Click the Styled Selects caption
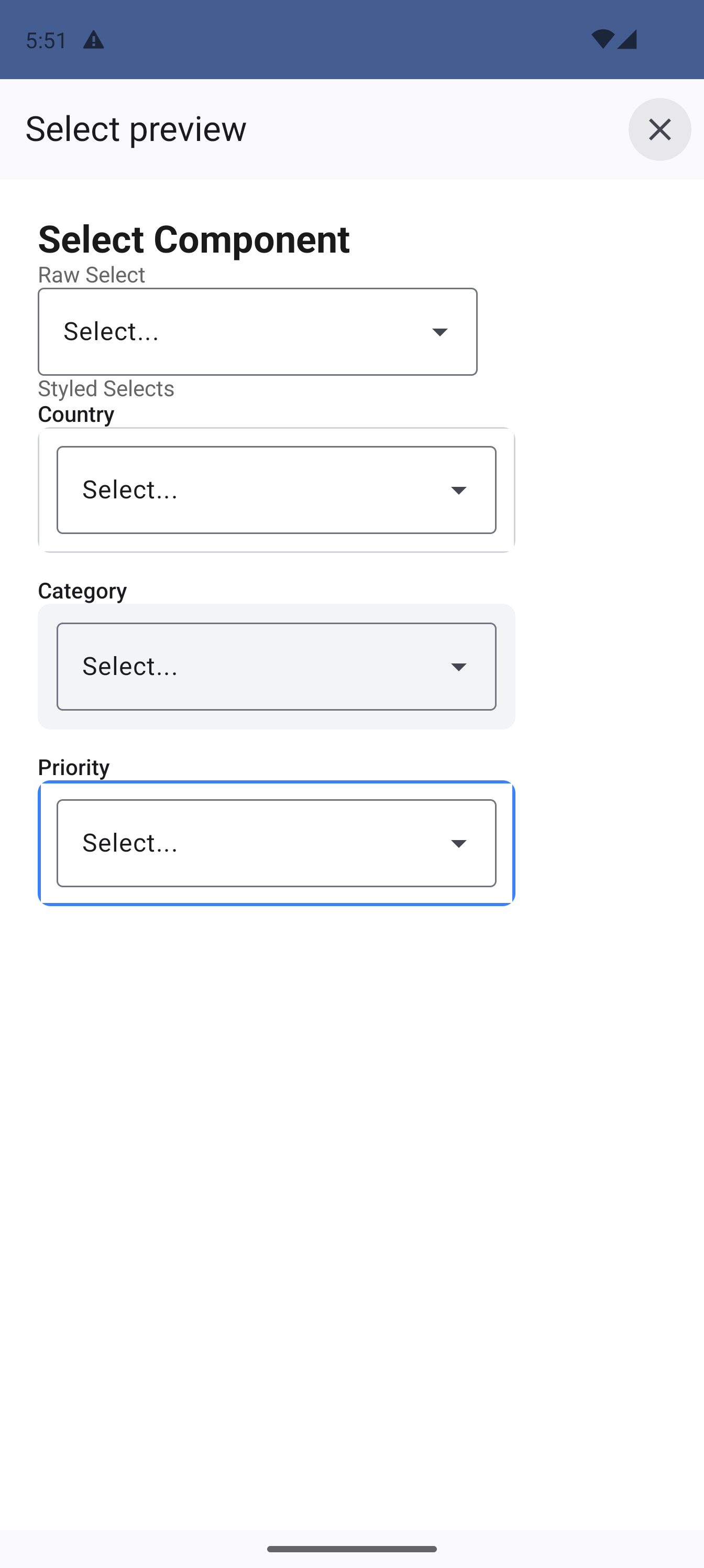The image size is (704, 1568). click(x=106, y=388)
